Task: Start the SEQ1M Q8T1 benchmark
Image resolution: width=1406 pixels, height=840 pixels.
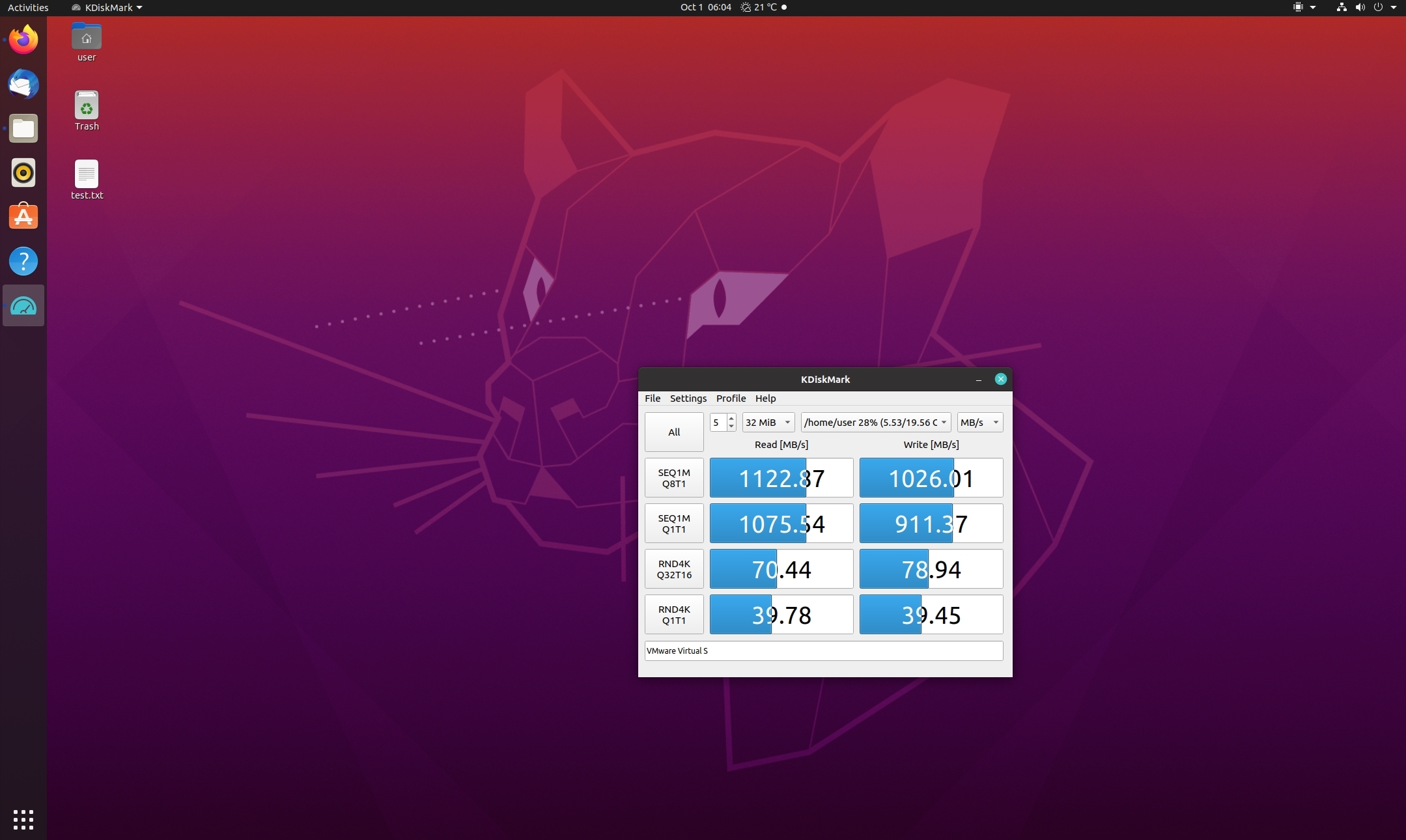Action: (x=673, y=477)
